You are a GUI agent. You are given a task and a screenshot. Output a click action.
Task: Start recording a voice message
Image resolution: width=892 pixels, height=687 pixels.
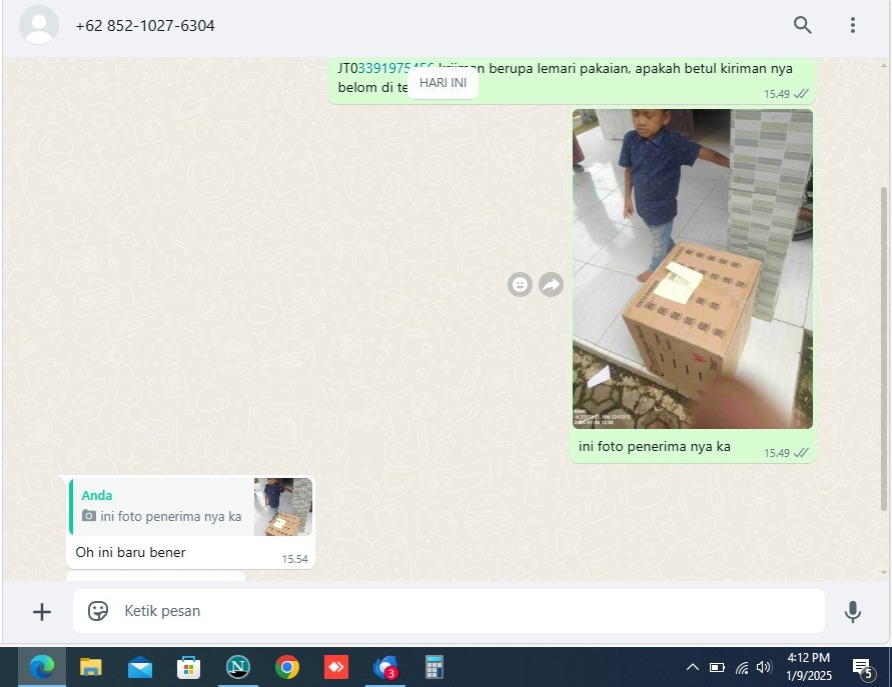tap(852, 612)
